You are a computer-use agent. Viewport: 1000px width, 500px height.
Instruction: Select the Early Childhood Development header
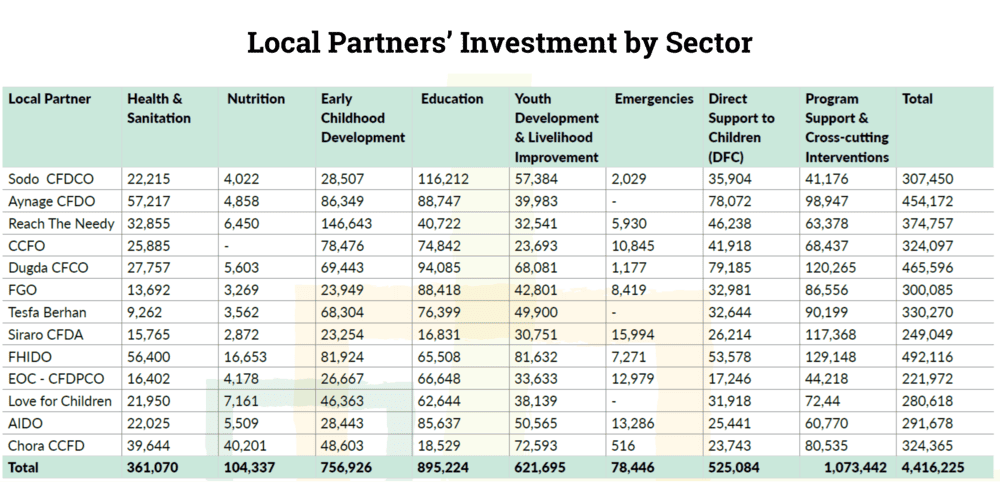click(362, 118)
